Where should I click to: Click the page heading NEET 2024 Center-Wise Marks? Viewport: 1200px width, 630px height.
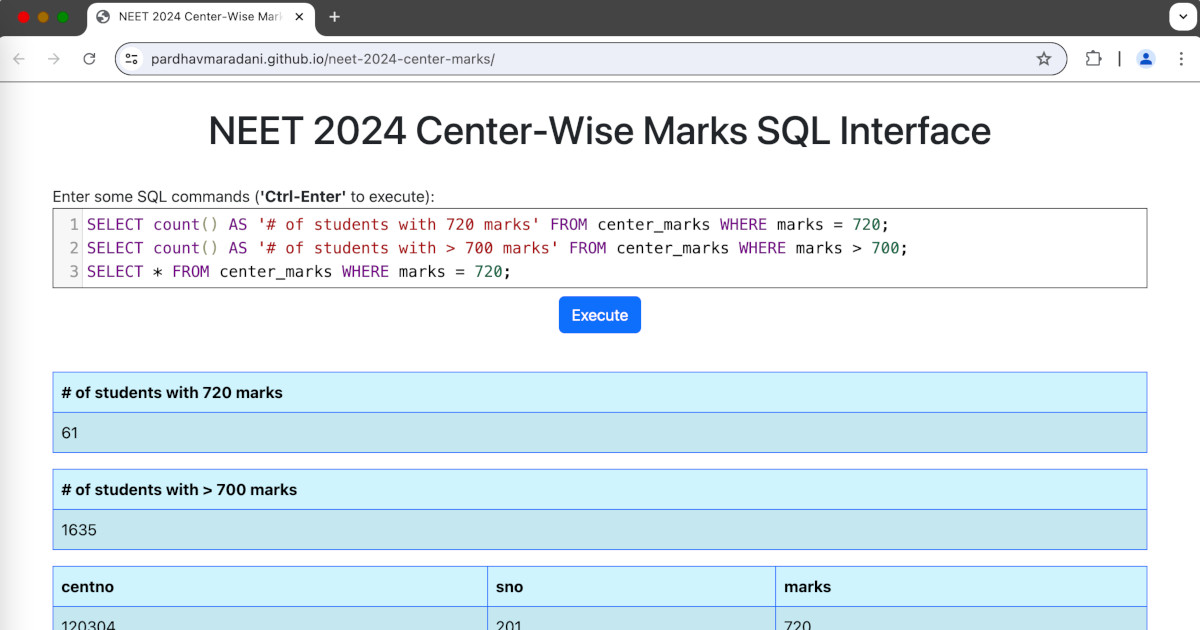(600, 131)
